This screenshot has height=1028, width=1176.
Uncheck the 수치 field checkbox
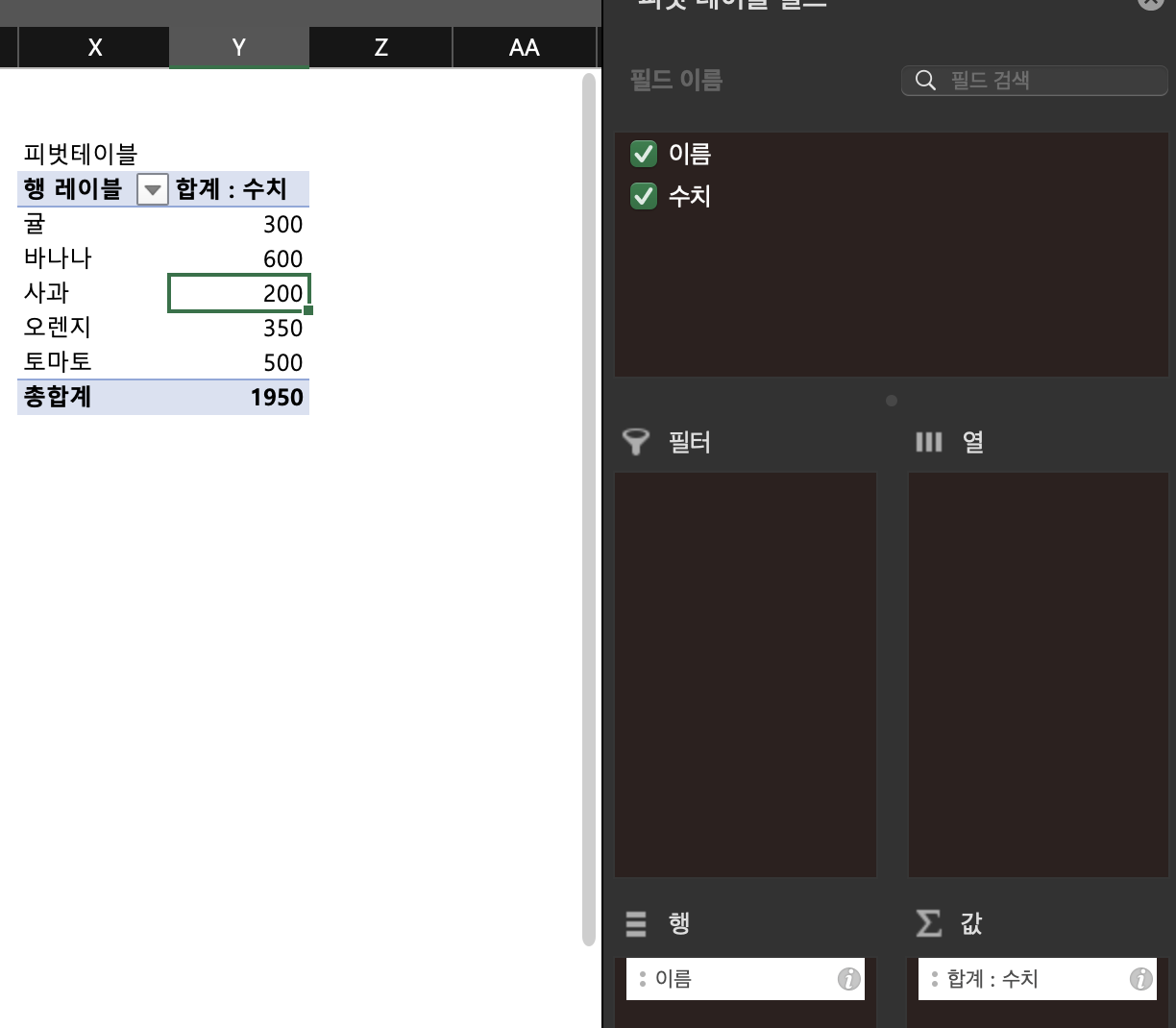tap(643, 196)
